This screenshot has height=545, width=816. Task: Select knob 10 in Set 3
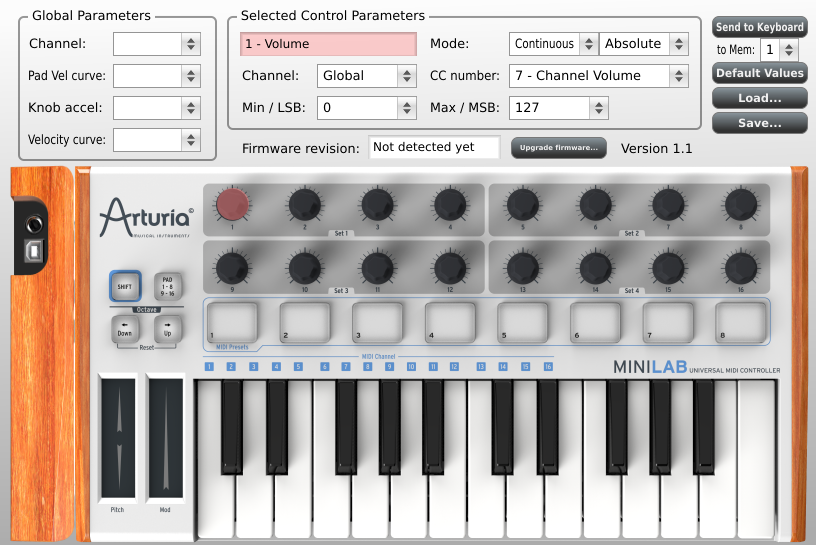tap(305, 268)
